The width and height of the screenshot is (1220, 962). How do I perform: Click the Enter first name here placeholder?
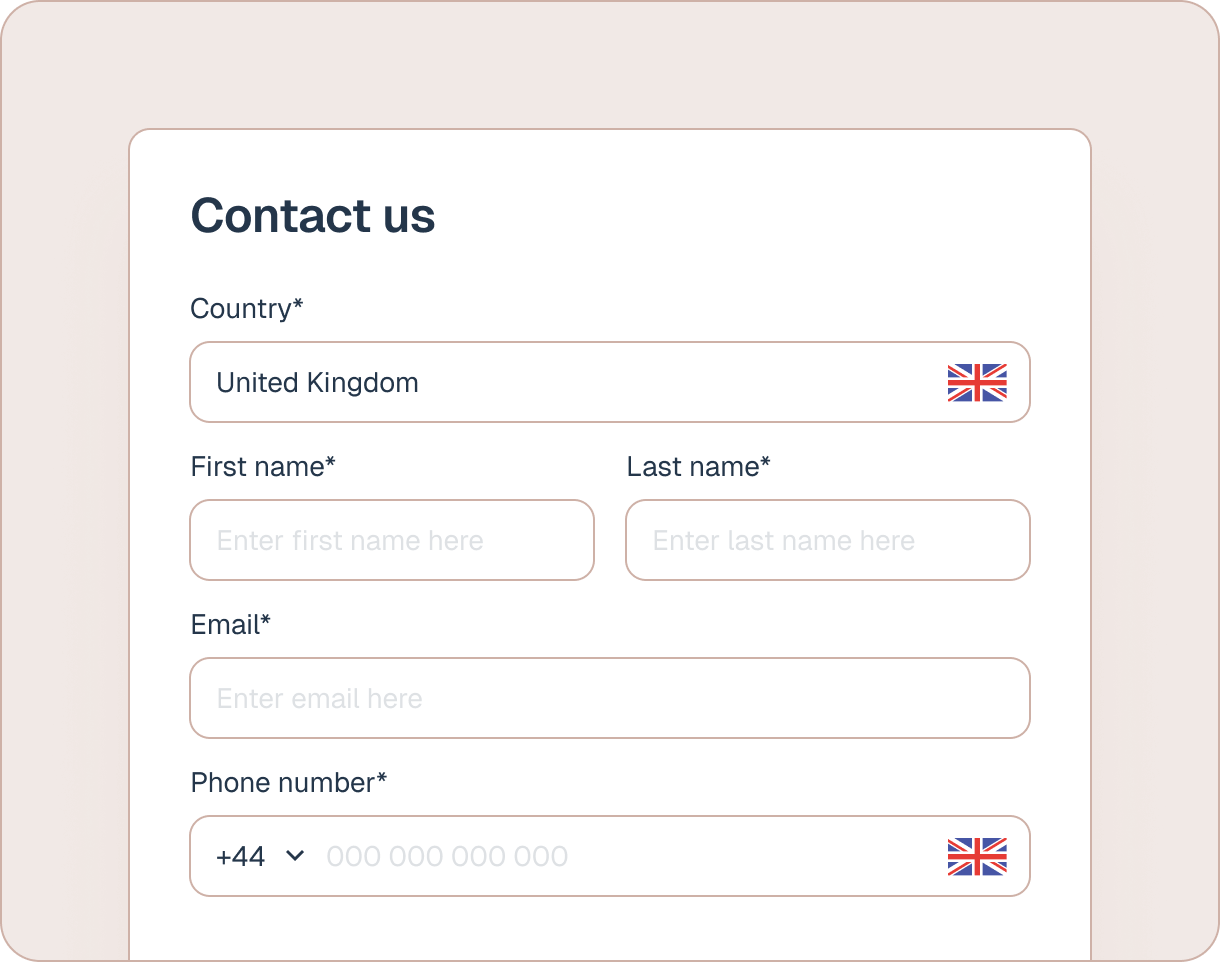[x=350, y=540]
